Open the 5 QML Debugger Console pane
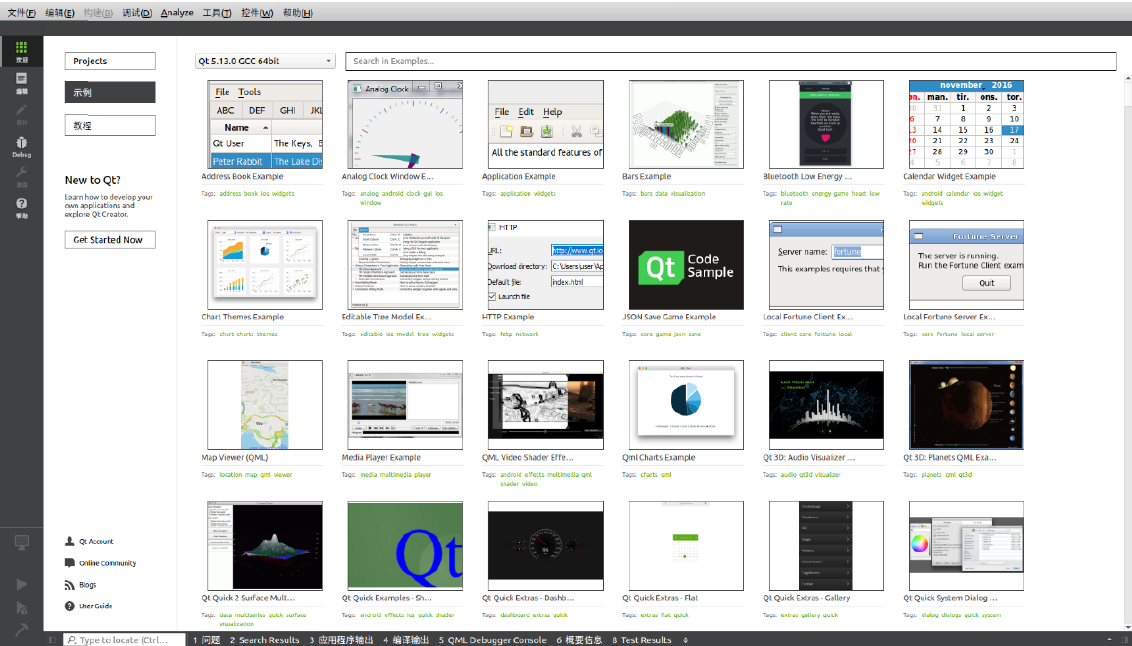Image resolution: width=1132 pixels, height=646 pixels. 492,640
